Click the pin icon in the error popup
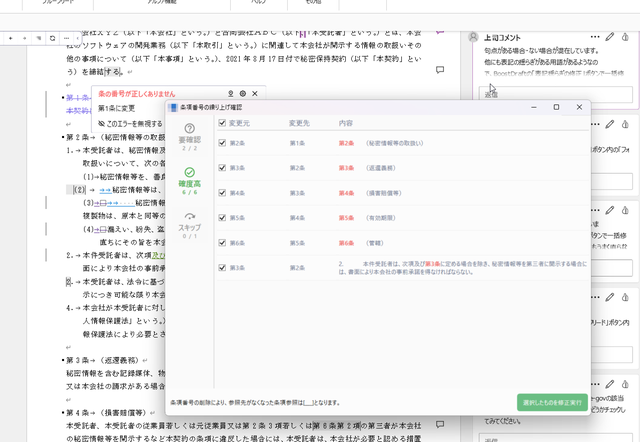The width and height of the screenshot is (640, 442). 229,93
